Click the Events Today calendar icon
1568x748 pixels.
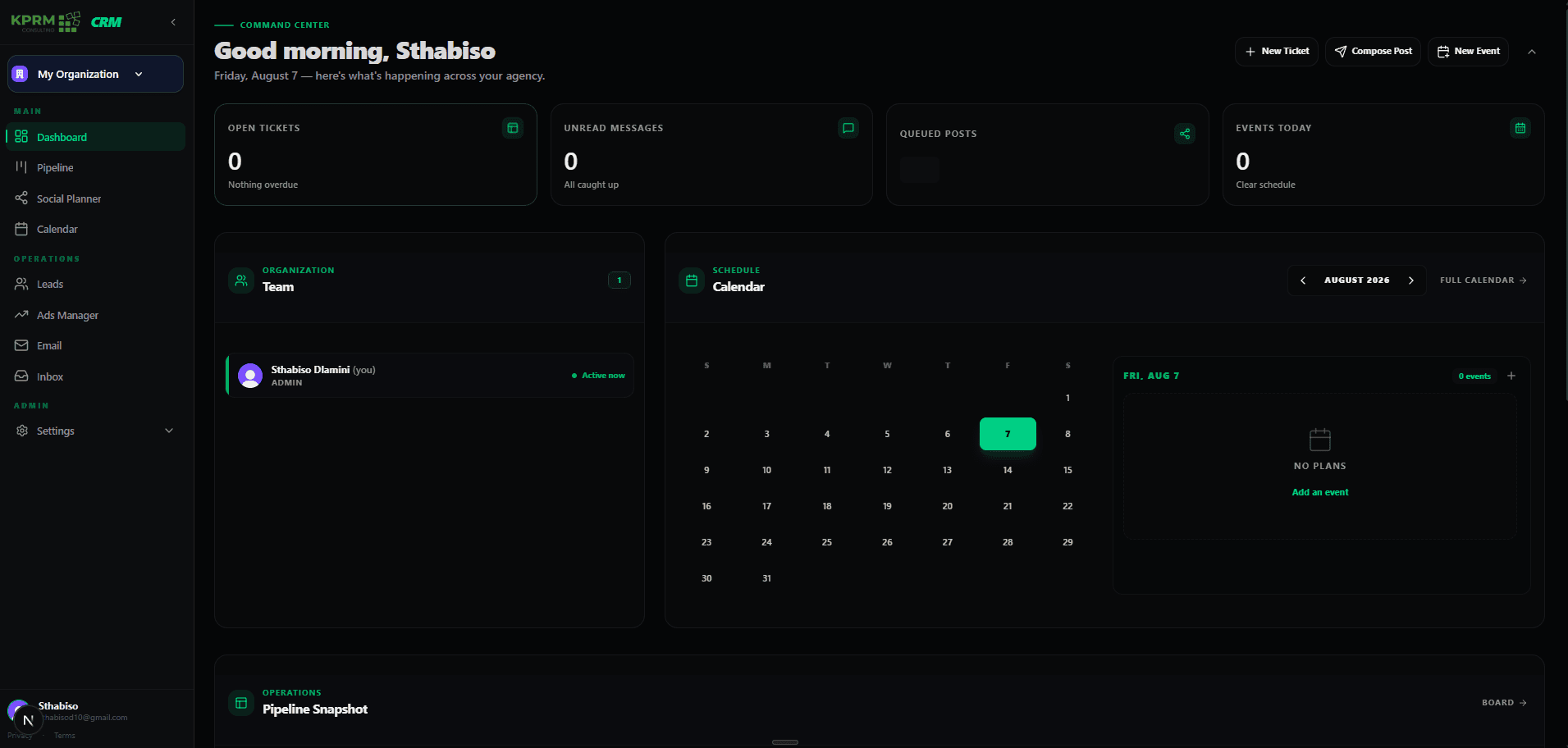pyautogui.click(x=1520, y=128)
